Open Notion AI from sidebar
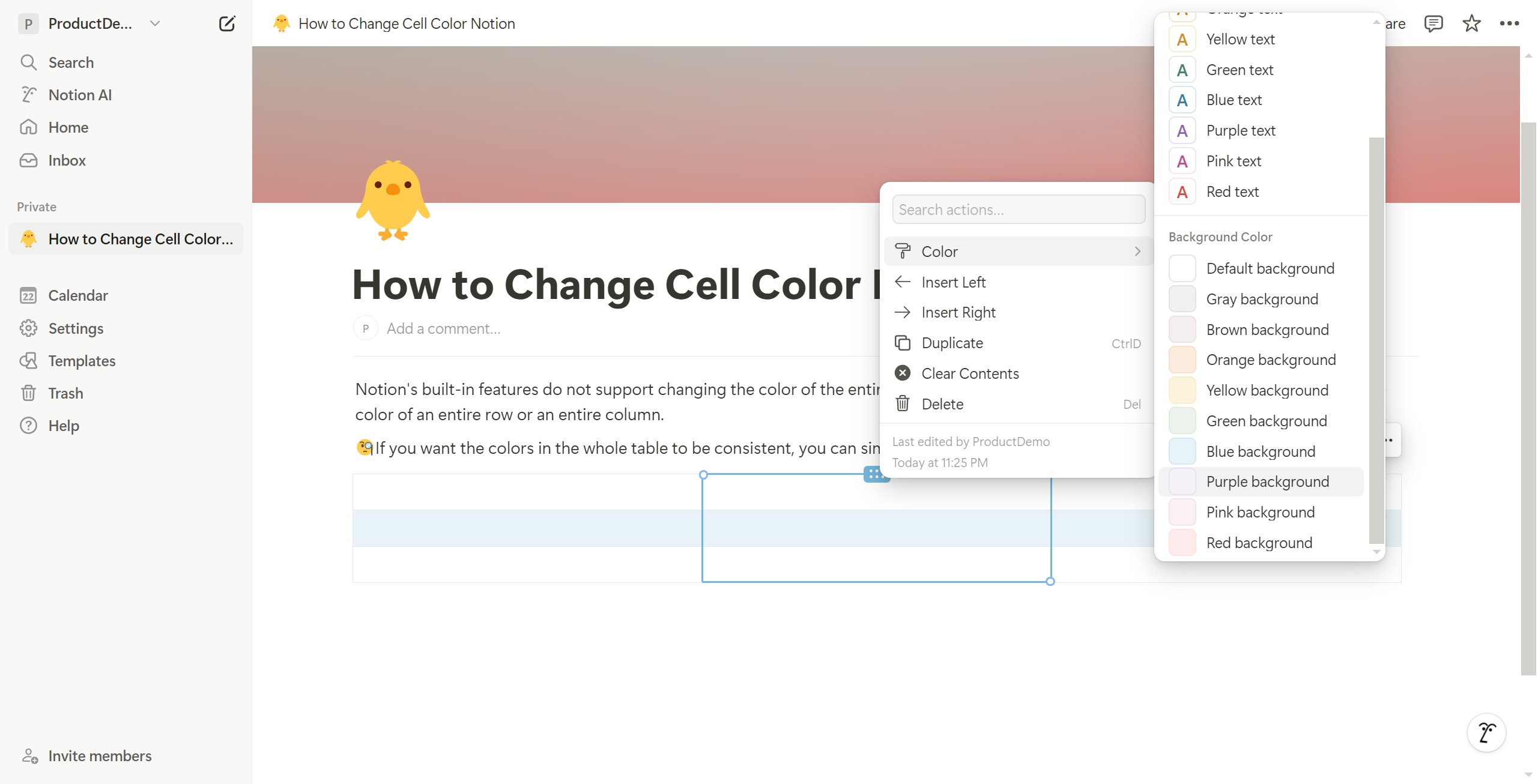The width and height of the screenshot is (1538, 784). point(126,95)
